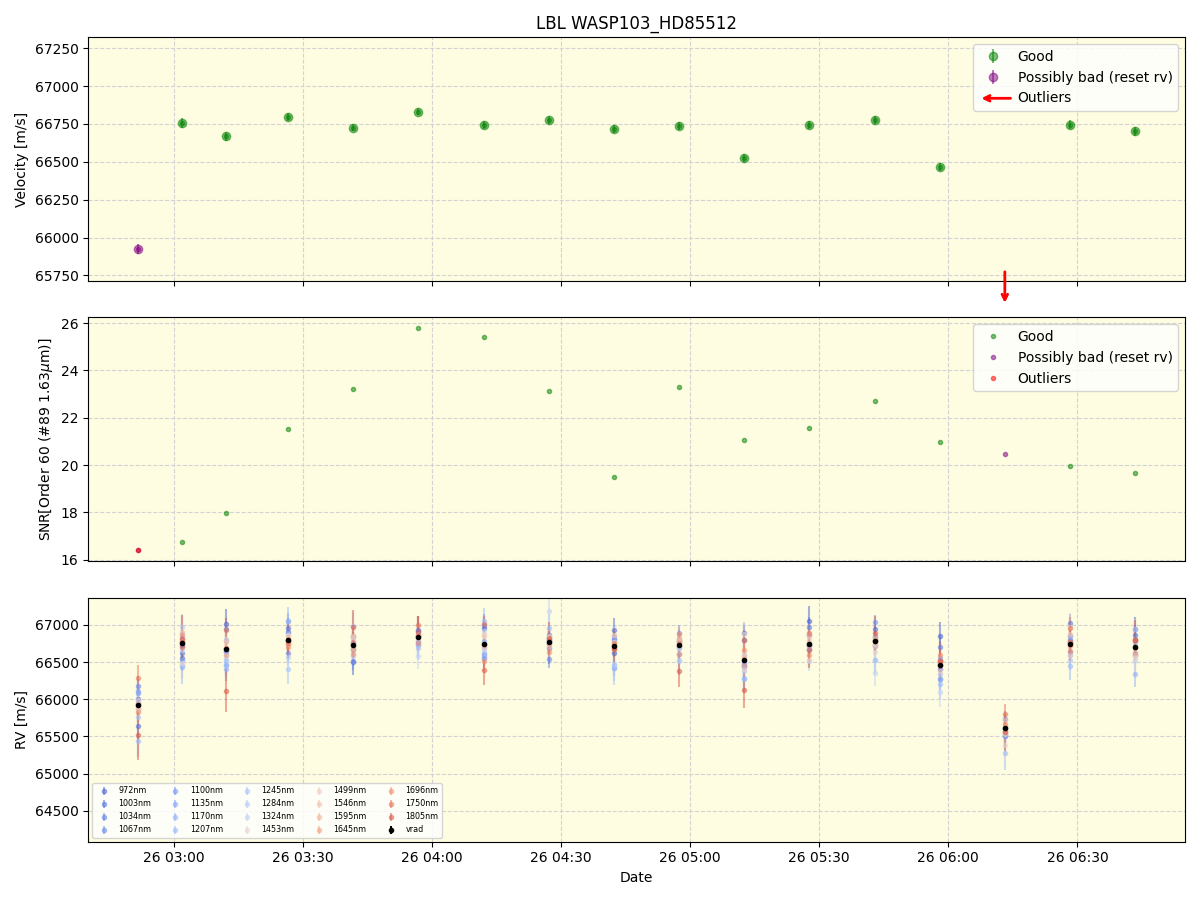1200x900 pixels.
Task: Click 'Outliers' entry in SNR plot legend
Action: click(x=1044, y=378)
